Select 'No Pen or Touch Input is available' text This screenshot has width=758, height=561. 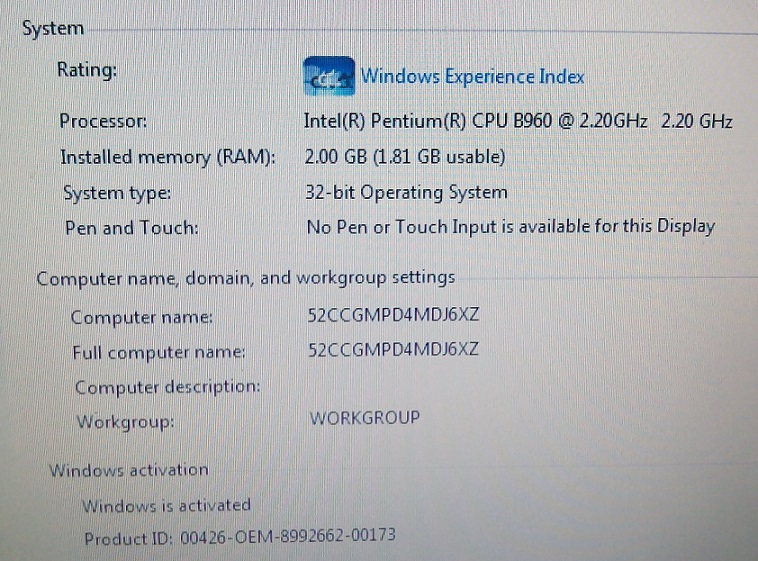click(449, 227)
